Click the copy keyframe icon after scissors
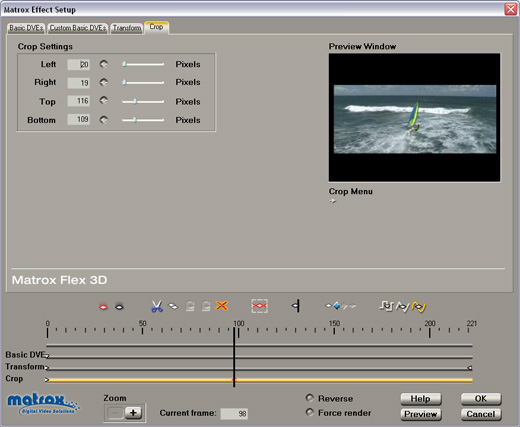 (x=173, y=306)
